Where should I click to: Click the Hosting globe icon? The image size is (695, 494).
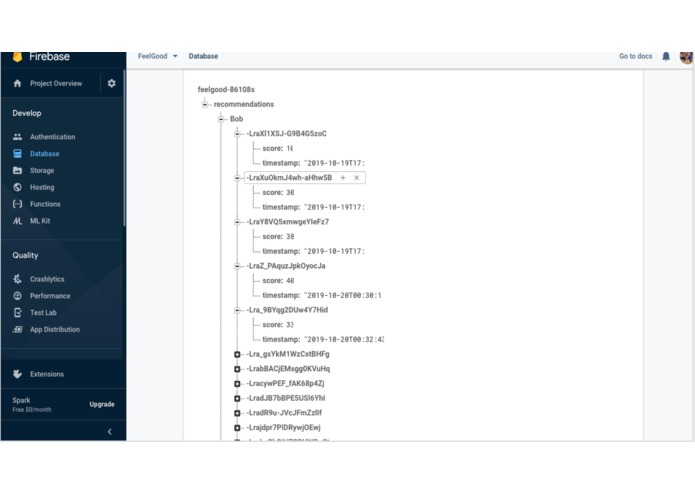17,187
